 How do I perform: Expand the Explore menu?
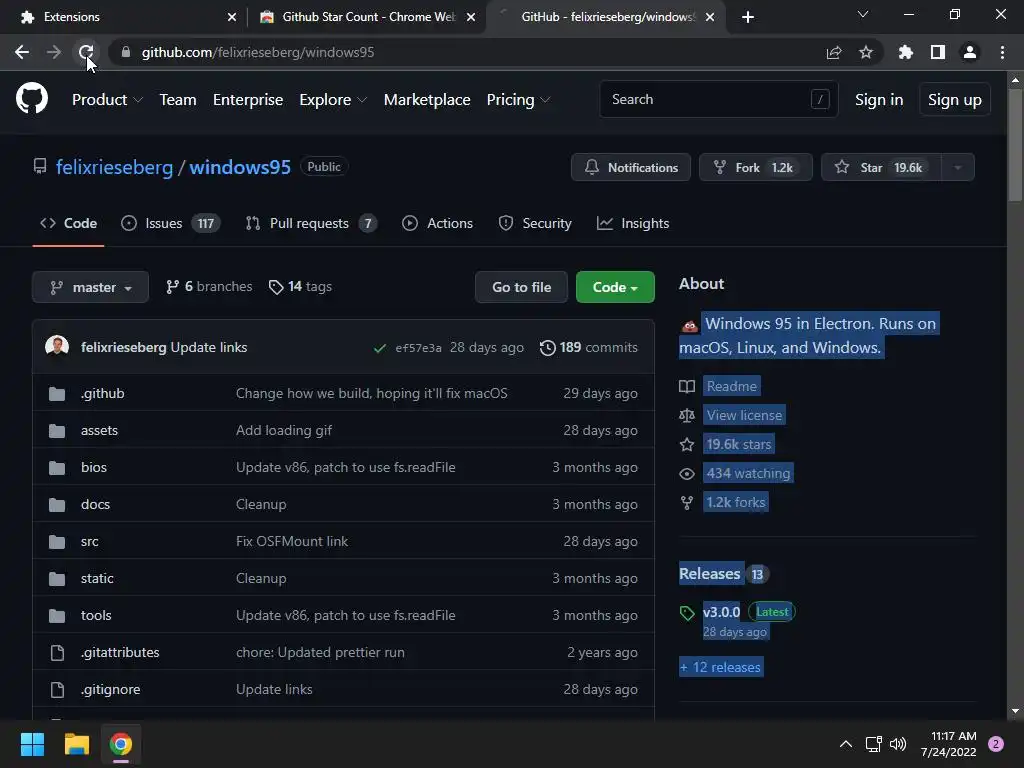[x=332, y=100]
